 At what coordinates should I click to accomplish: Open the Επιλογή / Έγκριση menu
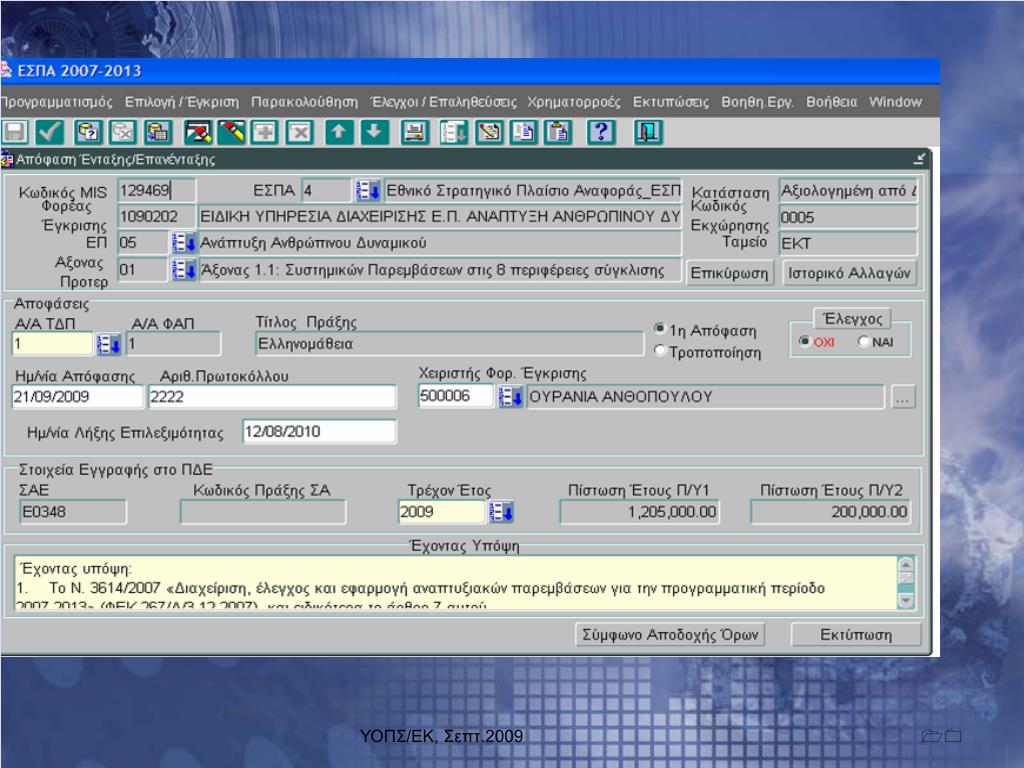[x=182, y=102]
